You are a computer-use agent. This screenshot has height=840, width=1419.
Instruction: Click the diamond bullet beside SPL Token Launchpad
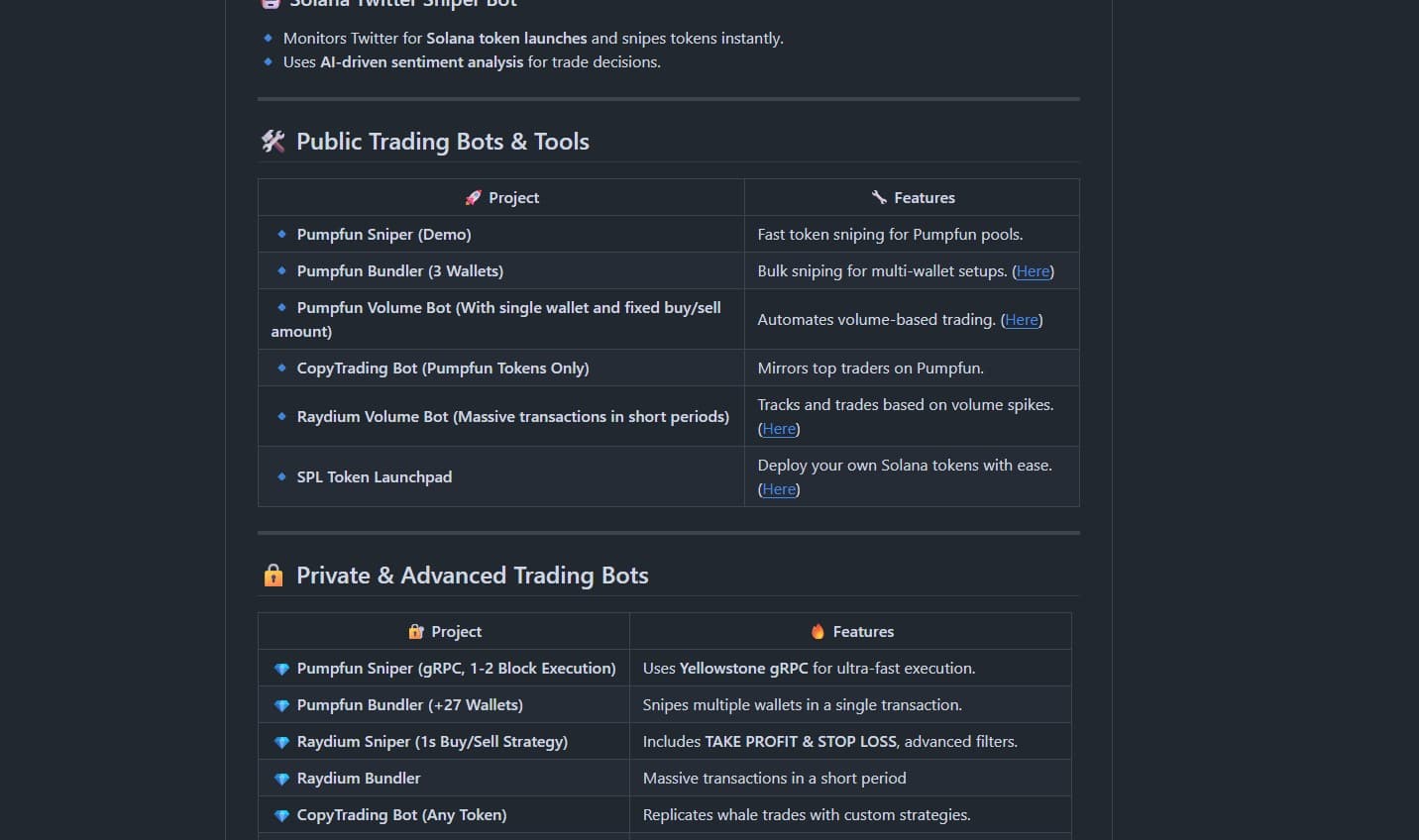point(281,476)
